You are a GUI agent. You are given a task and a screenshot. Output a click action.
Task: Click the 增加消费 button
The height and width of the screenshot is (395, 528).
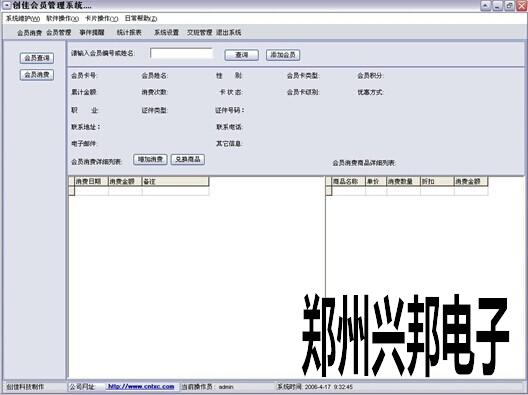(x=150, y=159)
